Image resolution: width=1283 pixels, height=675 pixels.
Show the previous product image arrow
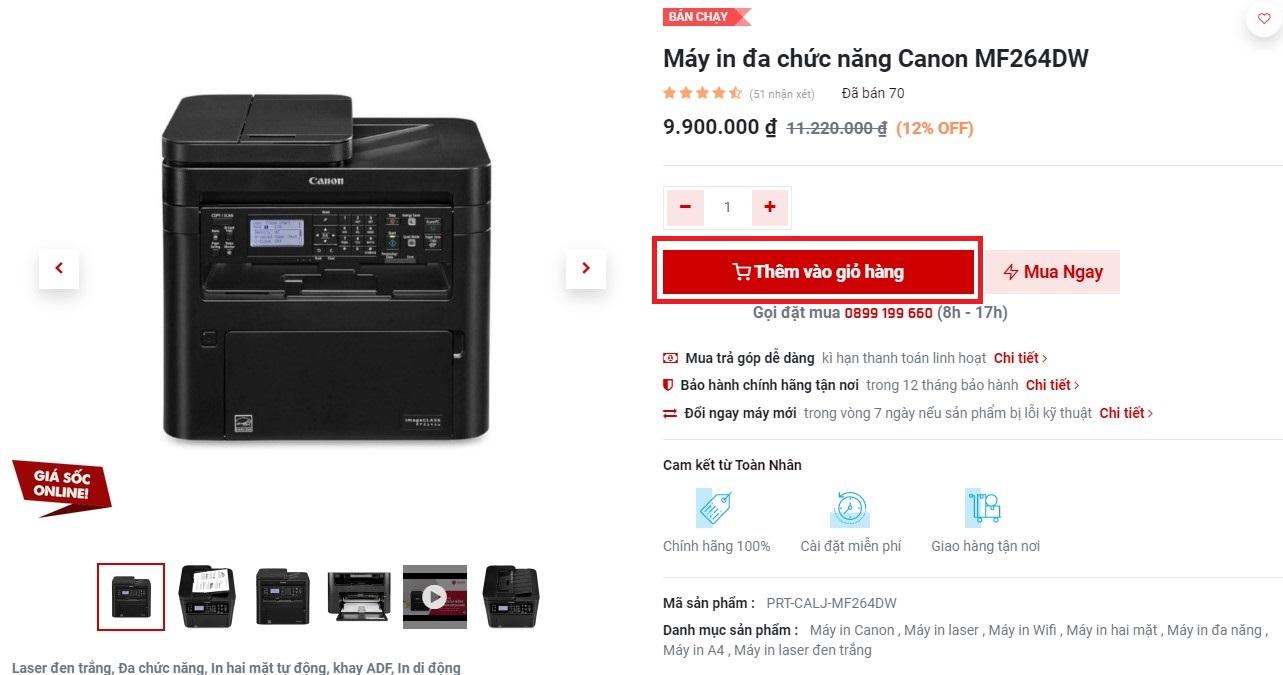tap(59, 268)
